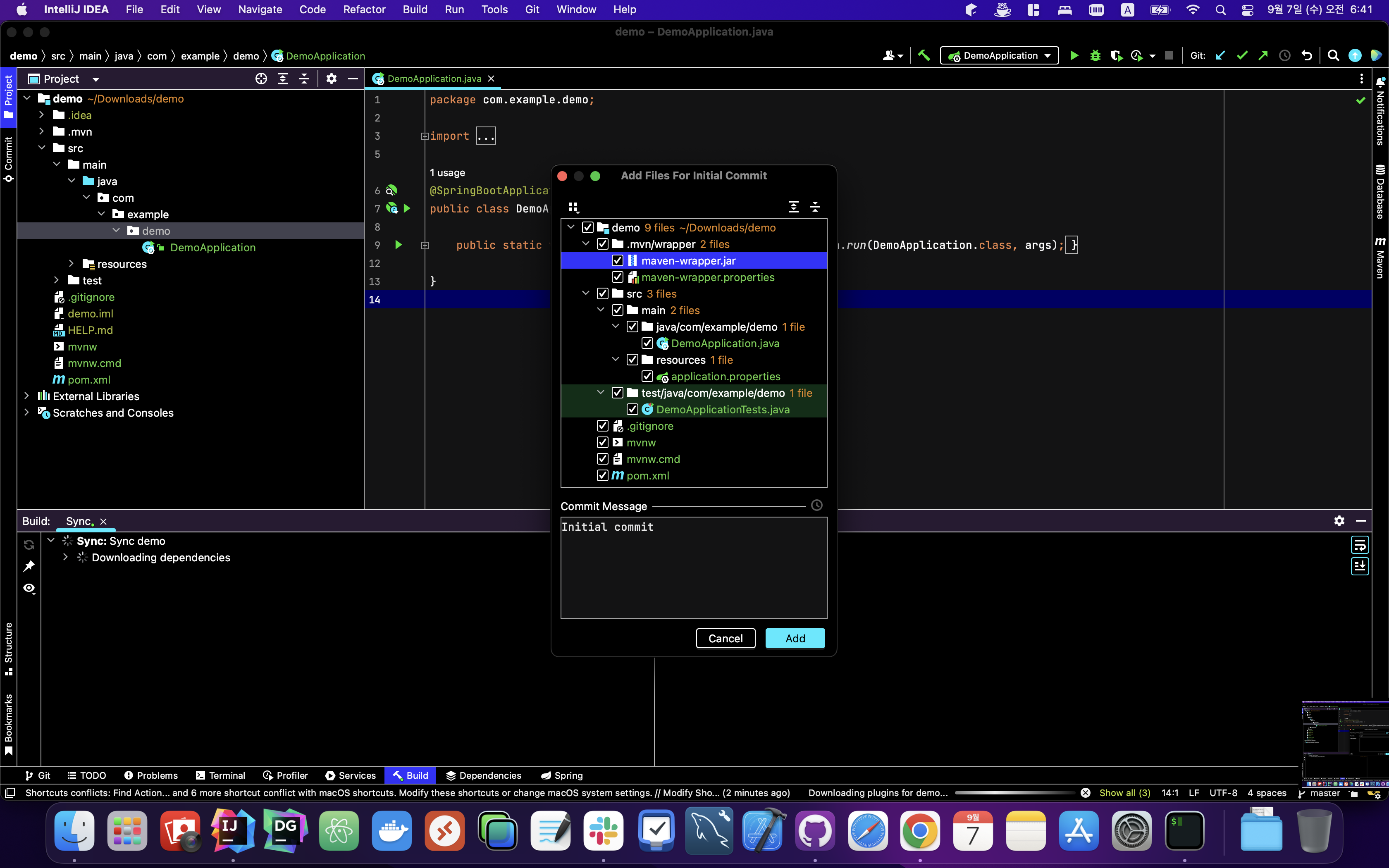Click commit message history clock icon
The image size is (1389, 868).
[x=817, y=505]
